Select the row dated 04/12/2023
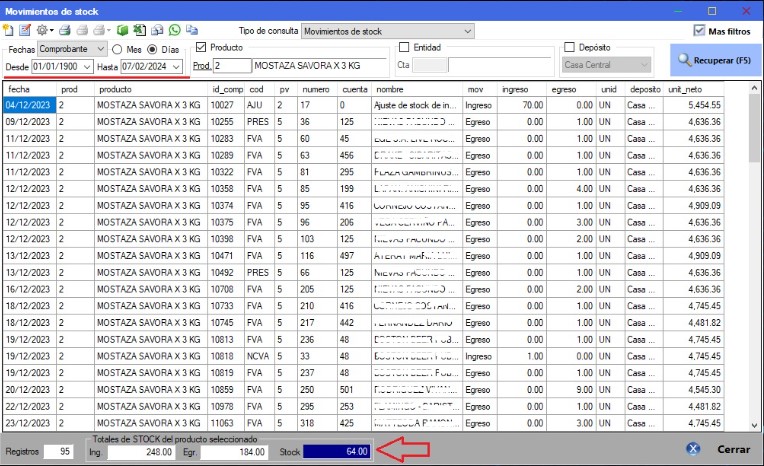Image resolution: width=764 pixels, height=466 pixels. click(363, 105)
